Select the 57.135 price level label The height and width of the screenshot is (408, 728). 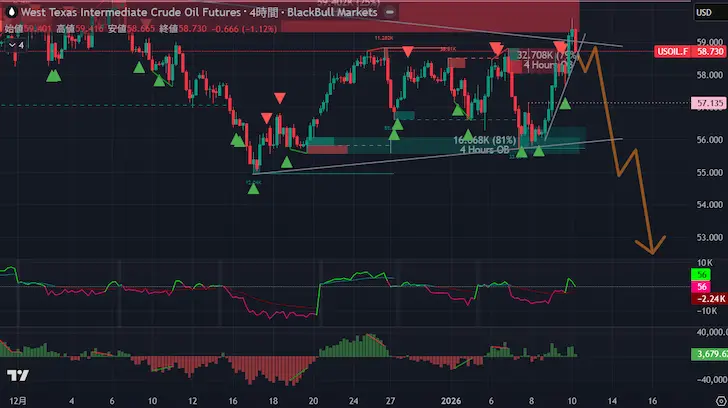(708, 103)
